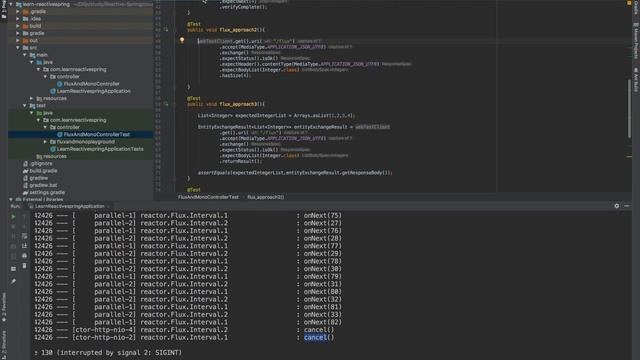Image resolution: width=640 pixels, height=360 pixels.
Task: Collapse the test folder
Action: coord(24,106)
